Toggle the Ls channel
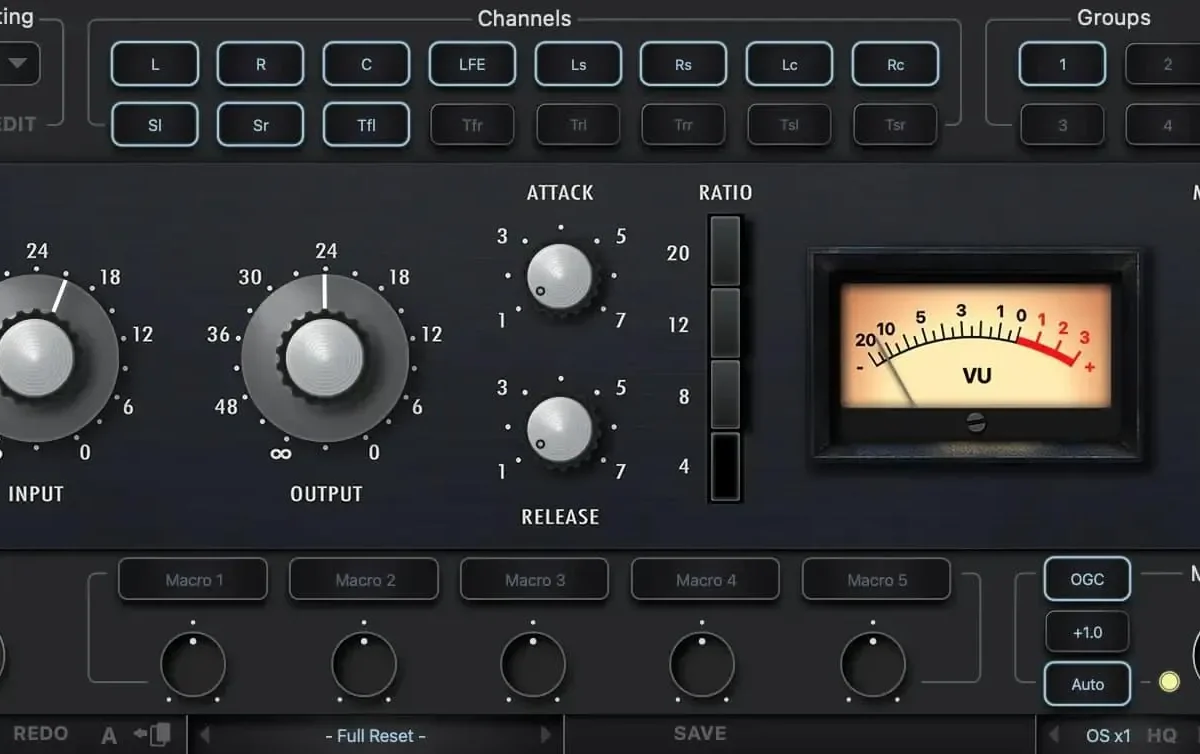 [x=578, y=64]
